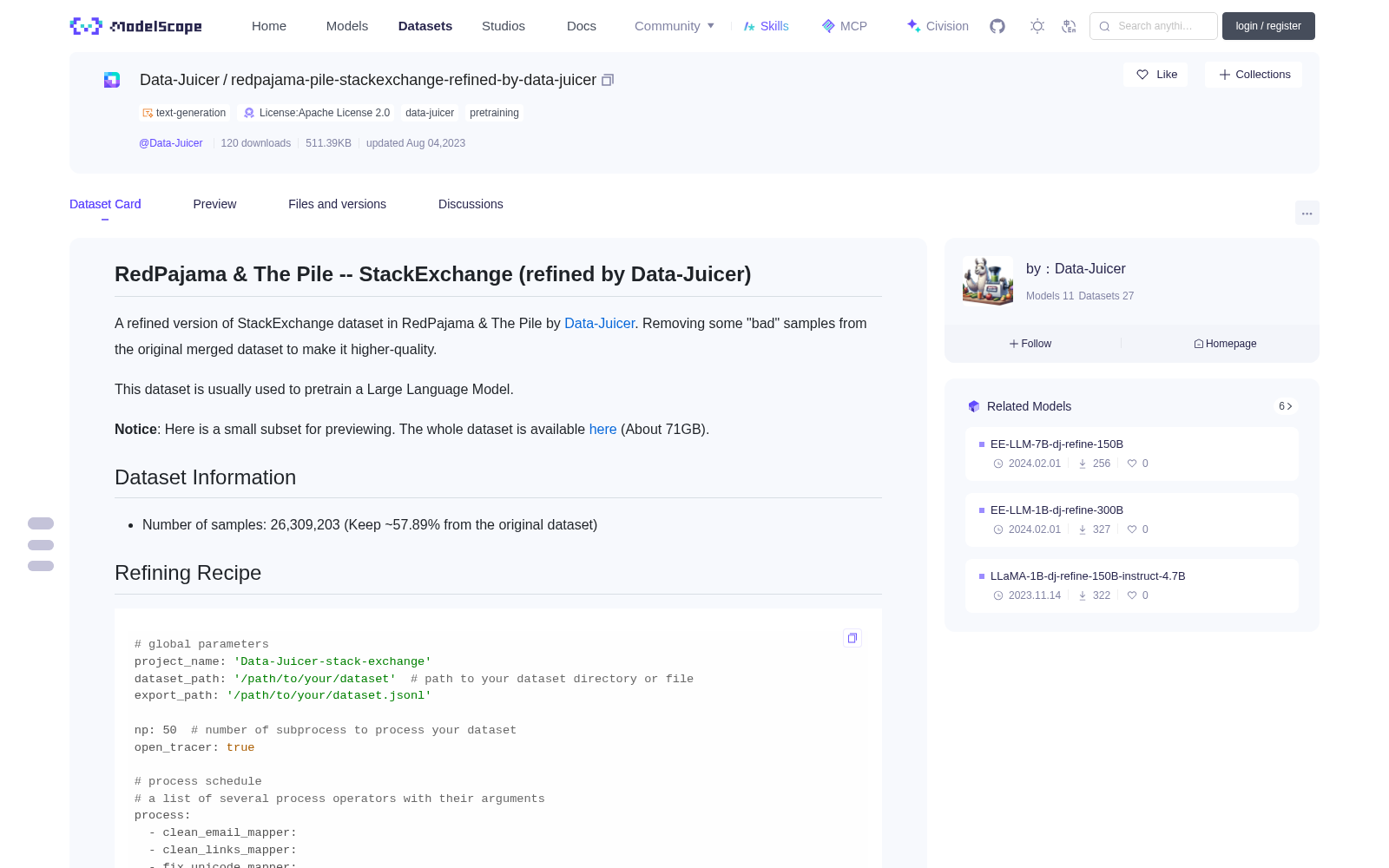Viewport: 1389px width, 868px height.
Task: Open the Civision nav item
Action: point(938,26)
